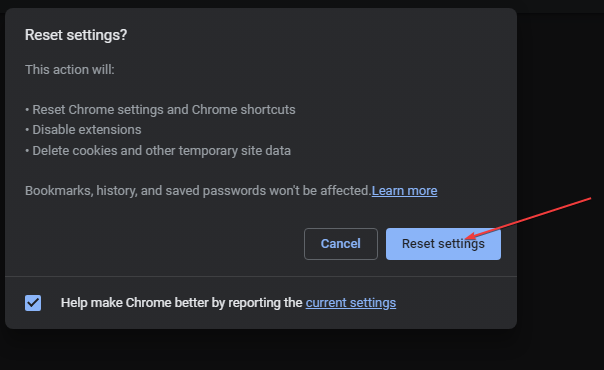Click the words "Chrome shortcuts" in first bullet

(243, 110)
